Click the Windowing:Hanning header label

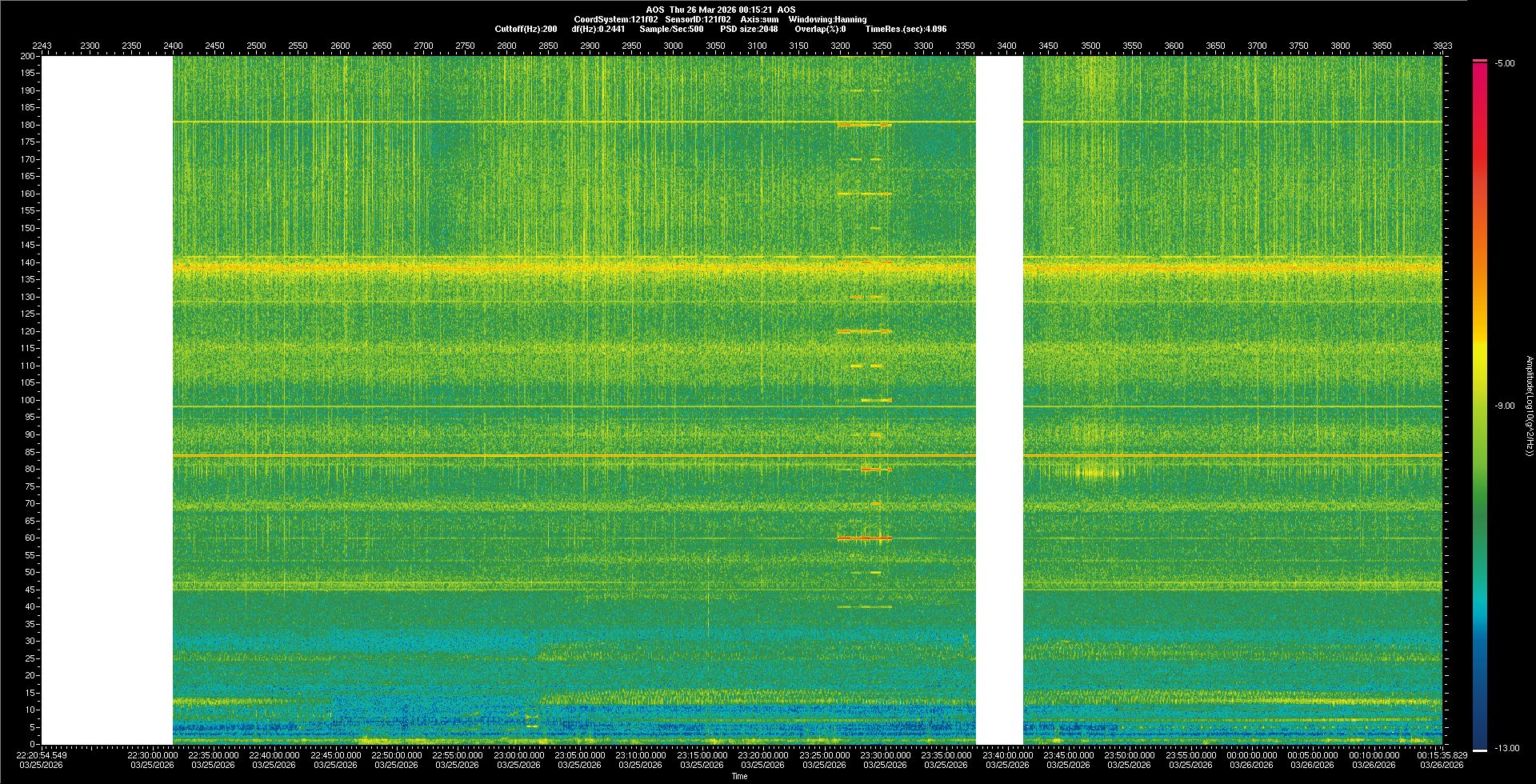click(827, 19)
